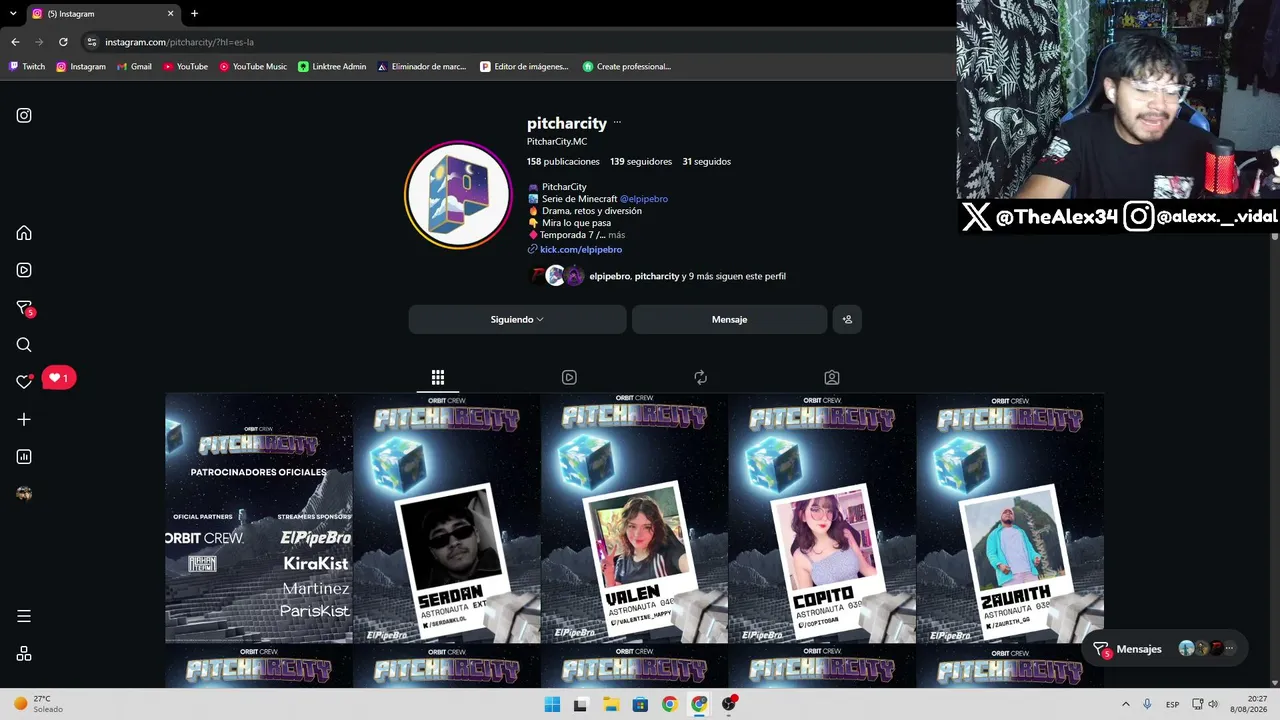Open the Instagram bookmark

81,67
